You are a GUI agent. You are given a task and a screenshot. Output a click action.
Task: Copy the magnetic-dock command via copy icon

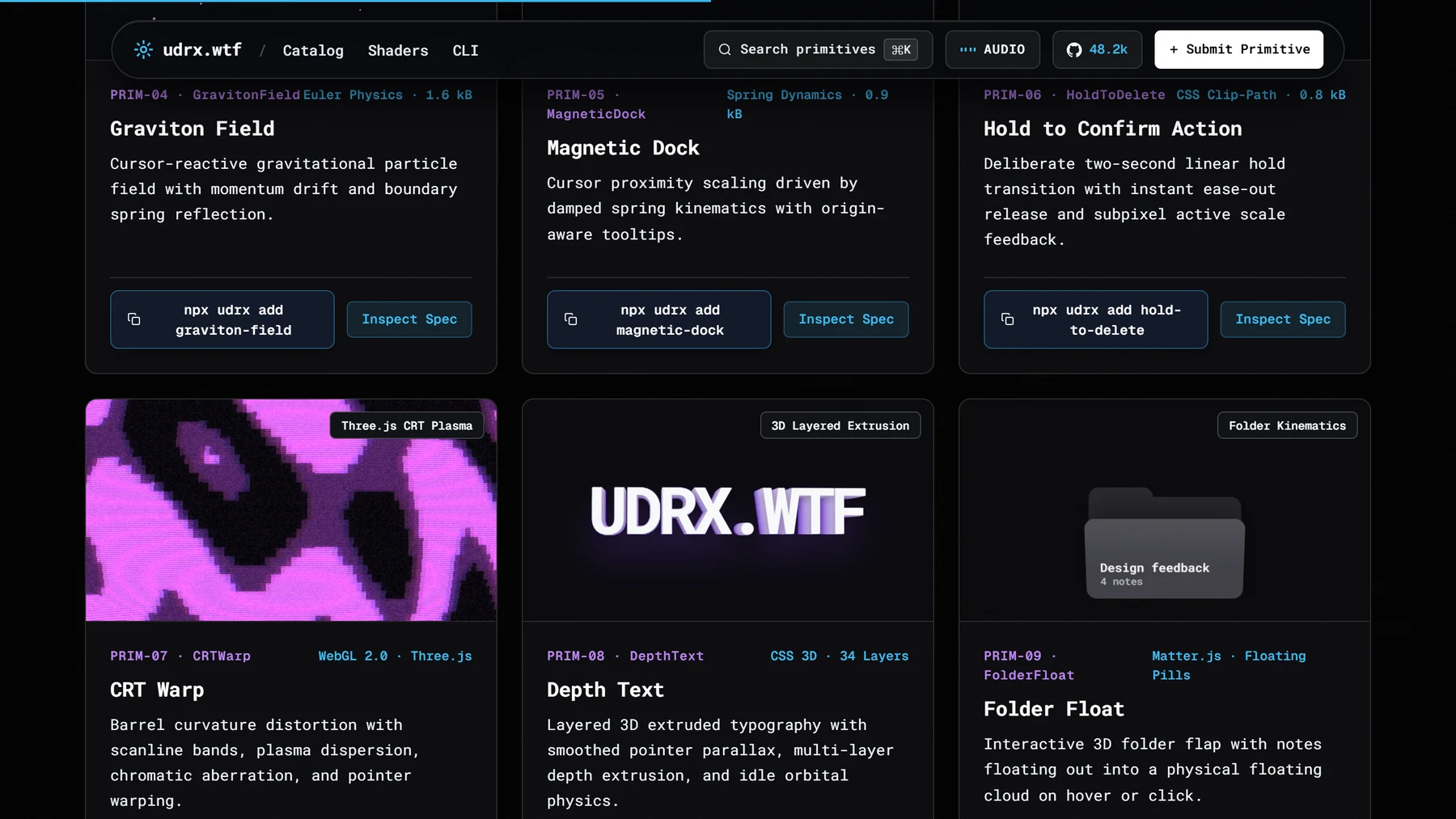(x=571, y=319)
